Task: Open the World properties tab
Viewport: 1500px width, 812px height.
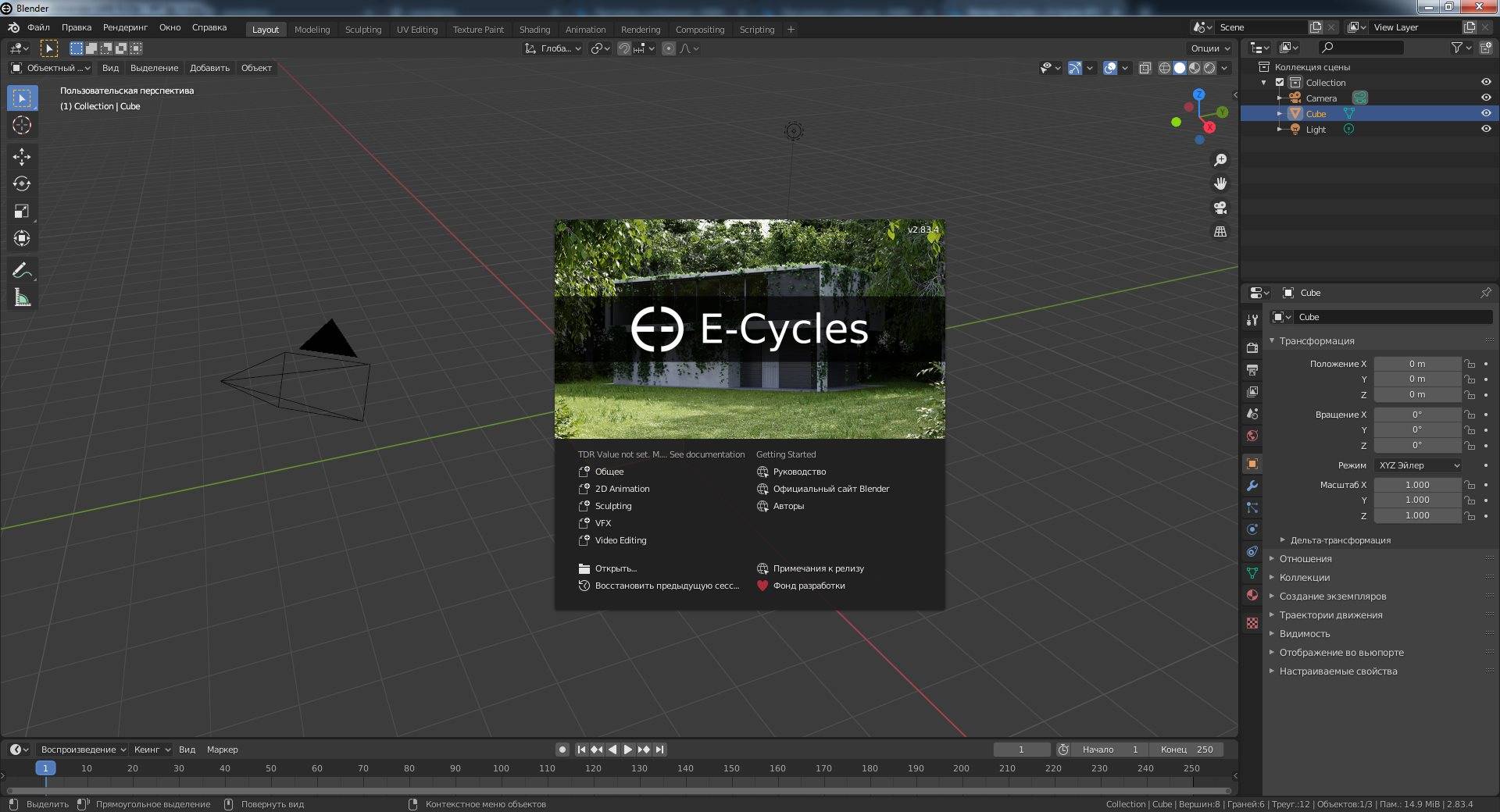Action: 1252,435
